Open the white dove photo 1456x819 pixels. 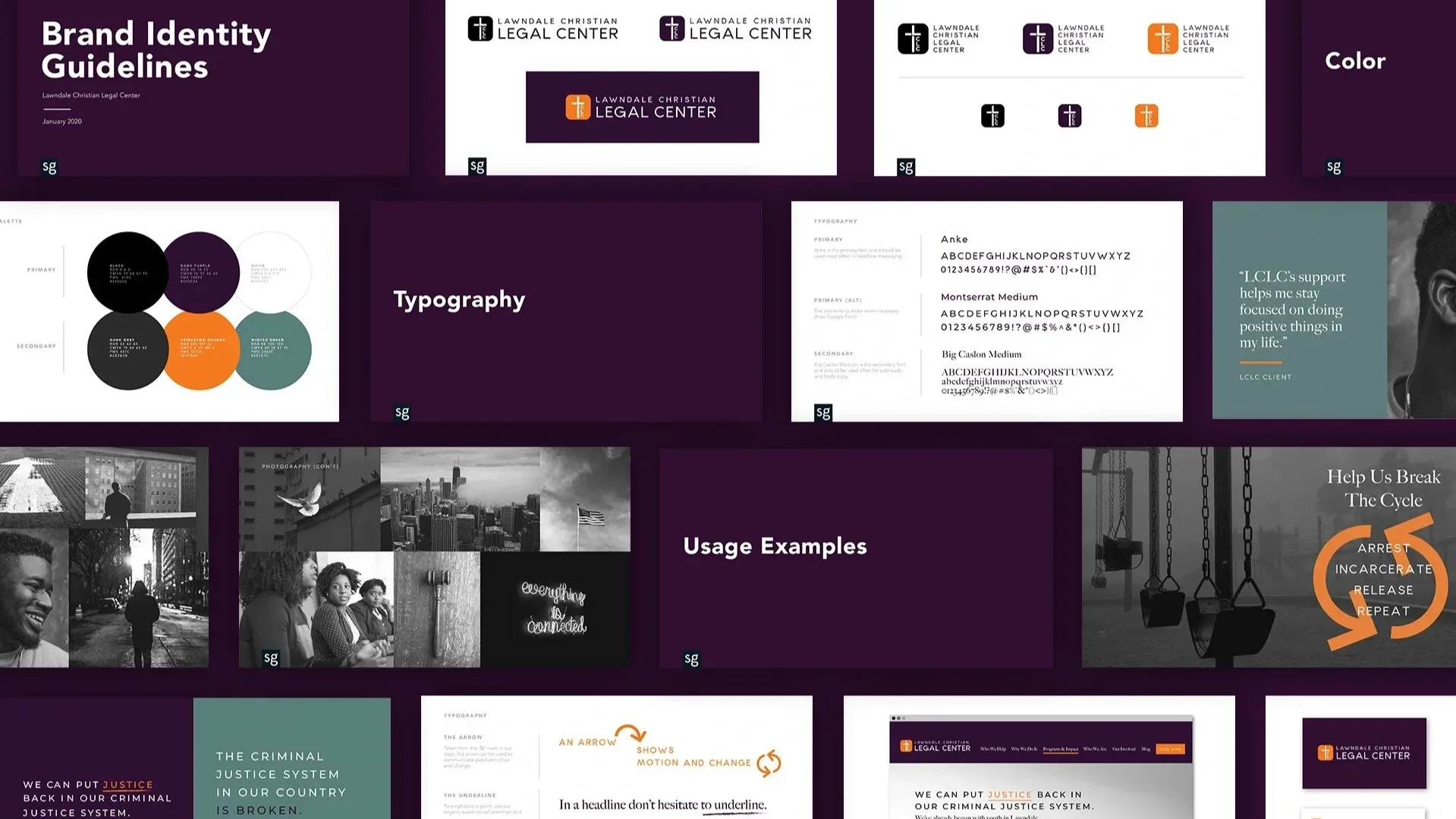point(310,498)
